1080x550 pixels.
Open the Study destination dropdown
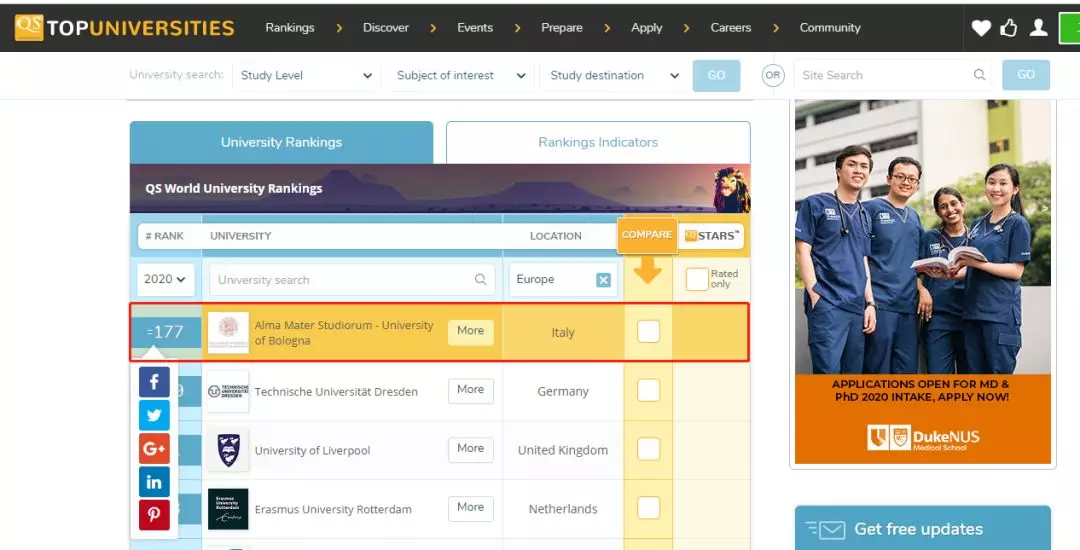click(614, 75)
